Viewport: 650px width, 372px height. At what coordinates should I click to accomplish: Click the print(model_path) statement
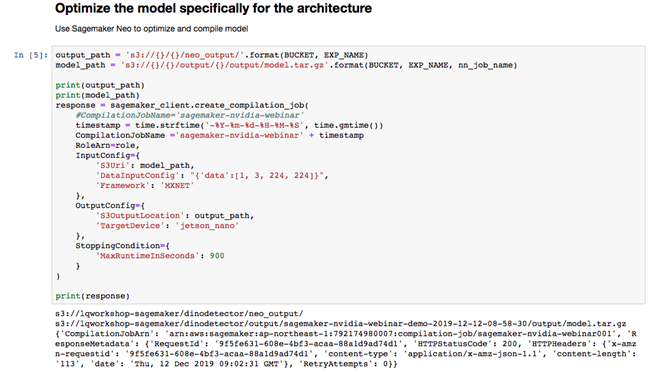coord(97,95)
